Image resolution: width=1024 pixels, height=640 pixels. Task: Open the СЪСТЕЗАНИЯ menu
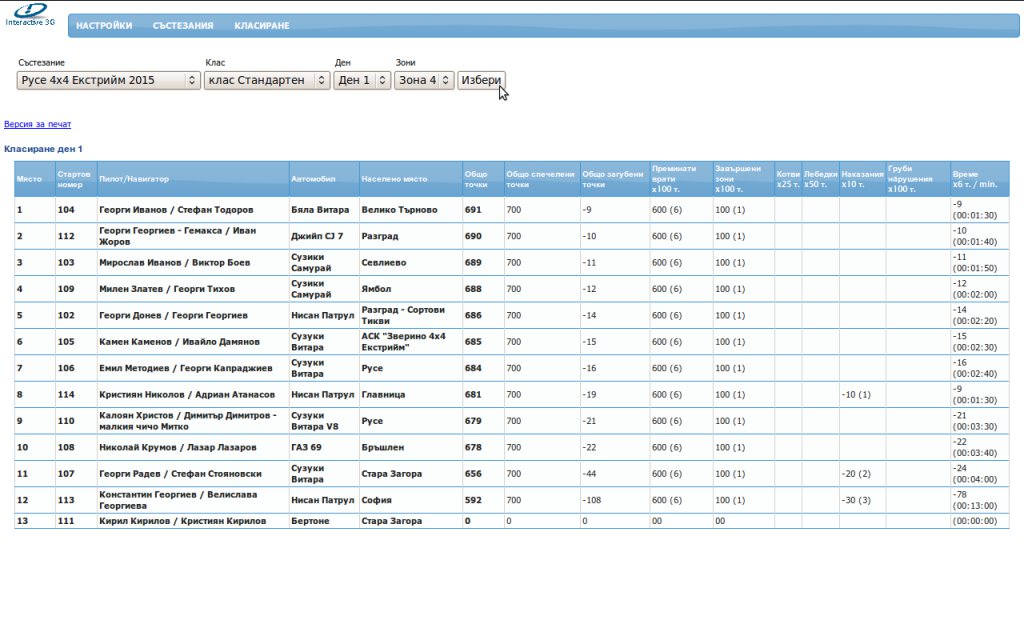[183, 26]
